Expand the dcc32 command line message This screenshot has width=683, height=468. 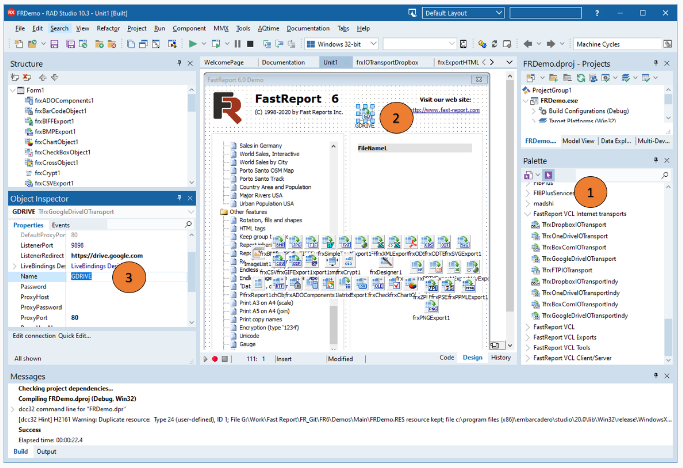pos(13,409)
